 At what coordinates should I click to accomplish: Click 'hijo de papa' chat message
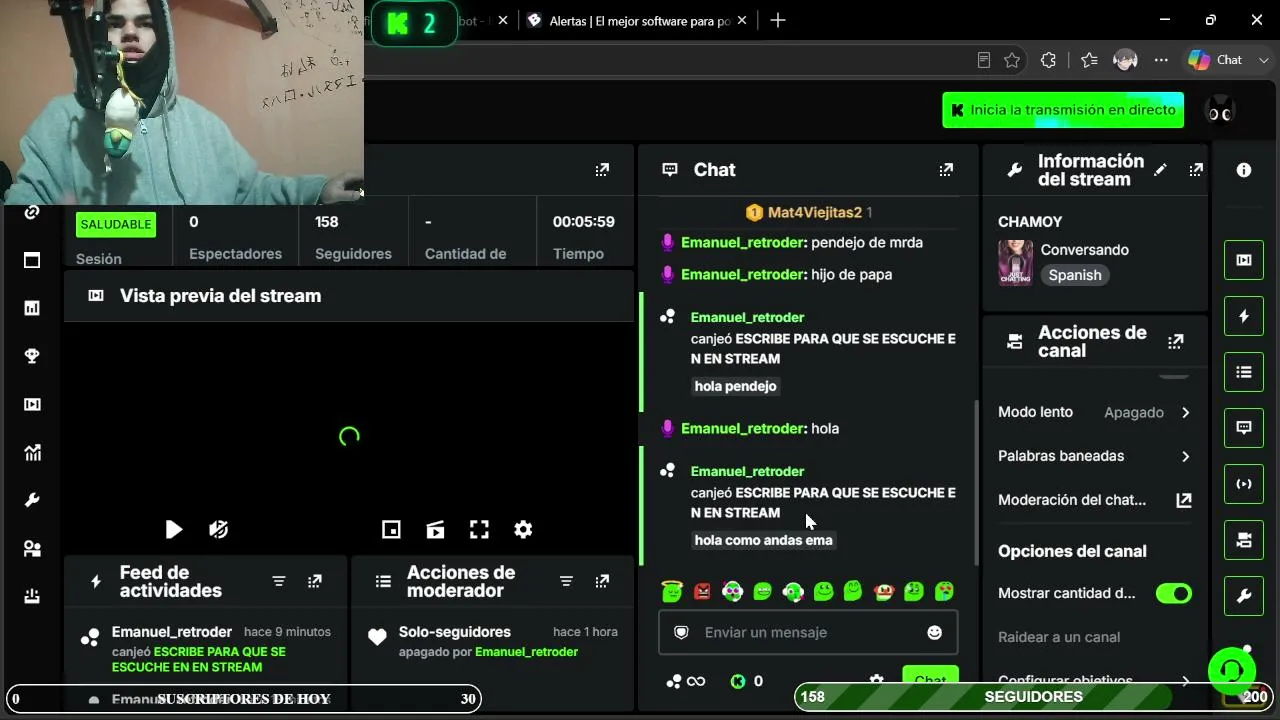852,274
